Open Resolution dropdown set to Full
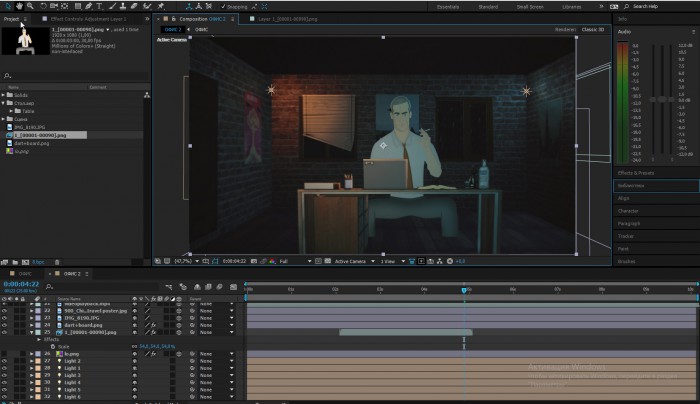 (295, 261)
